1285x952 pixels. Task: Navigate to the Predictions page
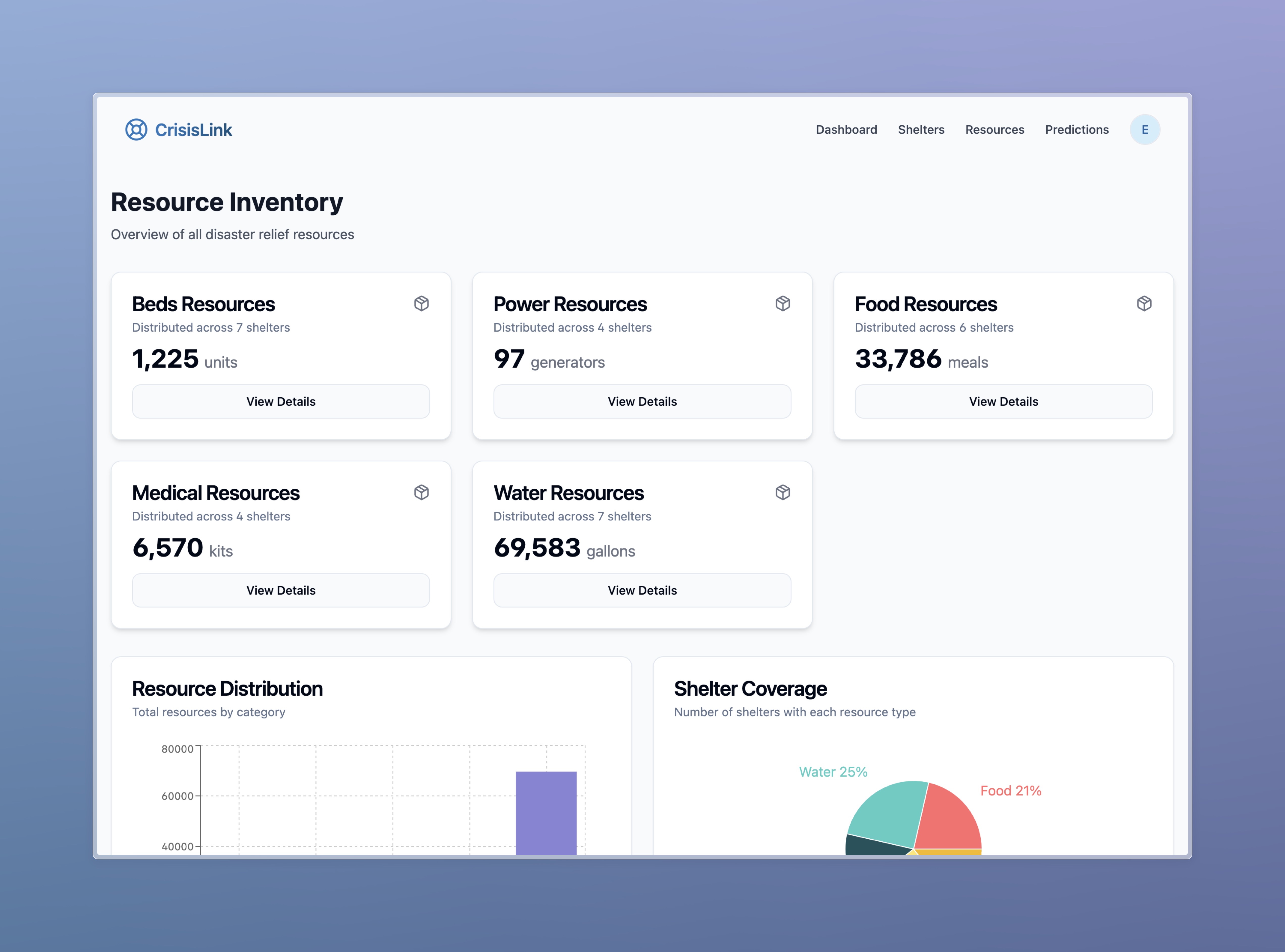(1076, 130)
